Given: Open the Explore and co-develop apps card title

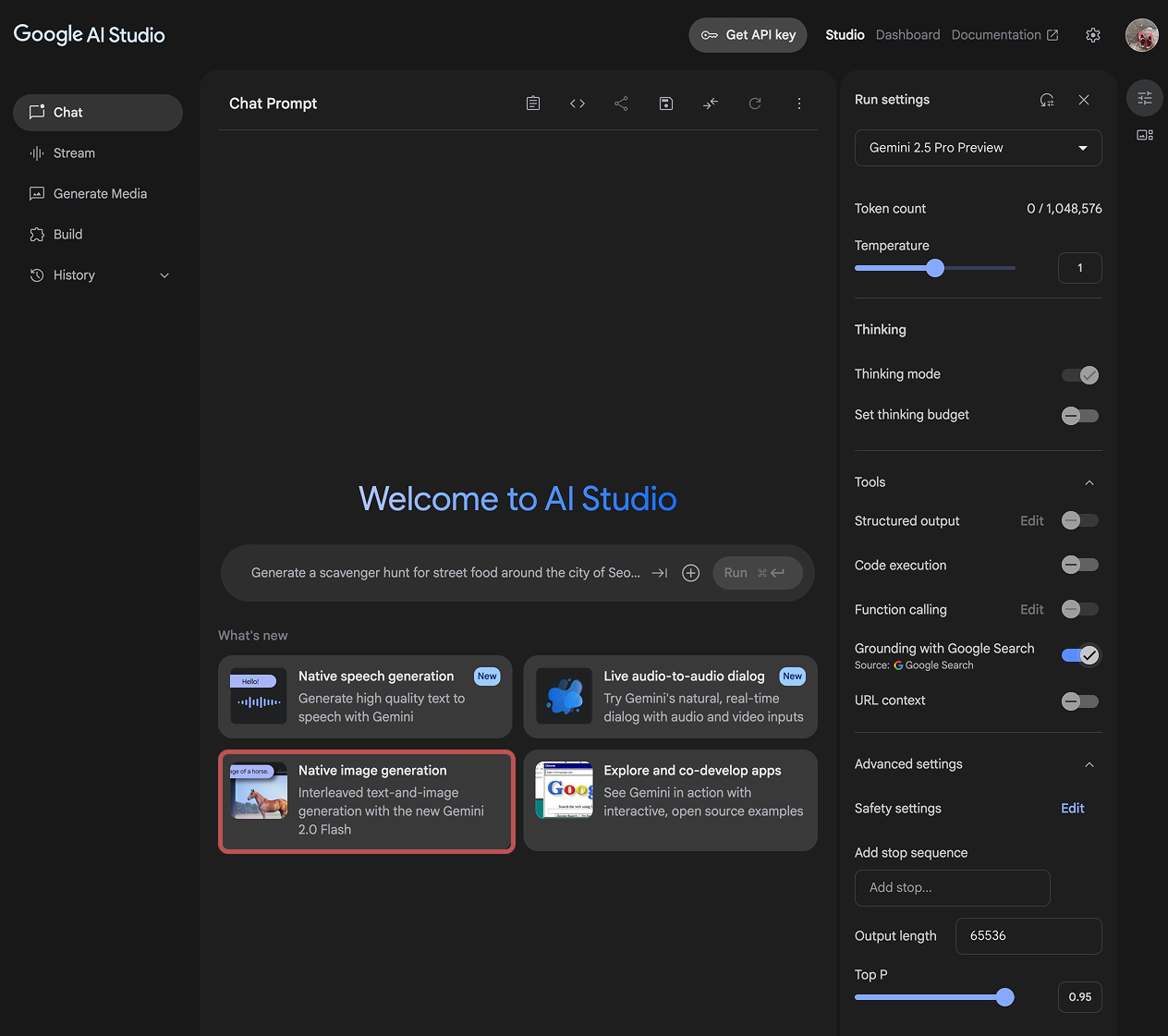Looking at the screenshot, I should [x=692, y=771].
